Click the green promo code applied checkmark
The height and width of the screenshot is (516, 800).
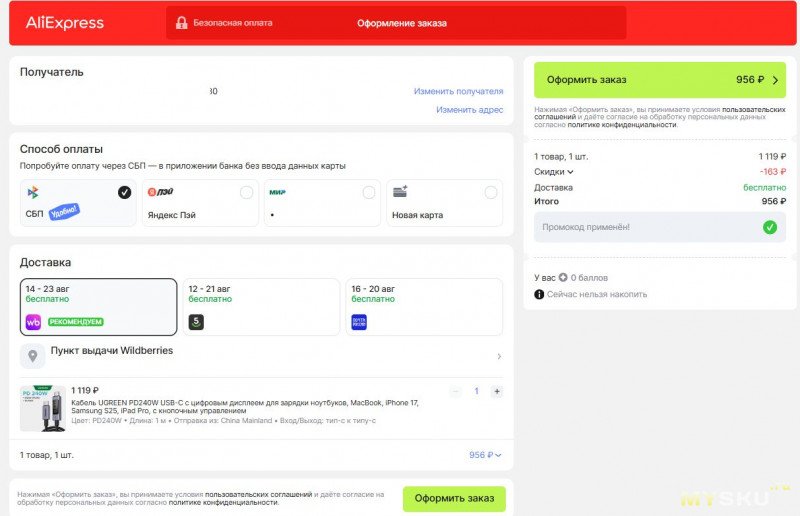[x=770, y=227]
